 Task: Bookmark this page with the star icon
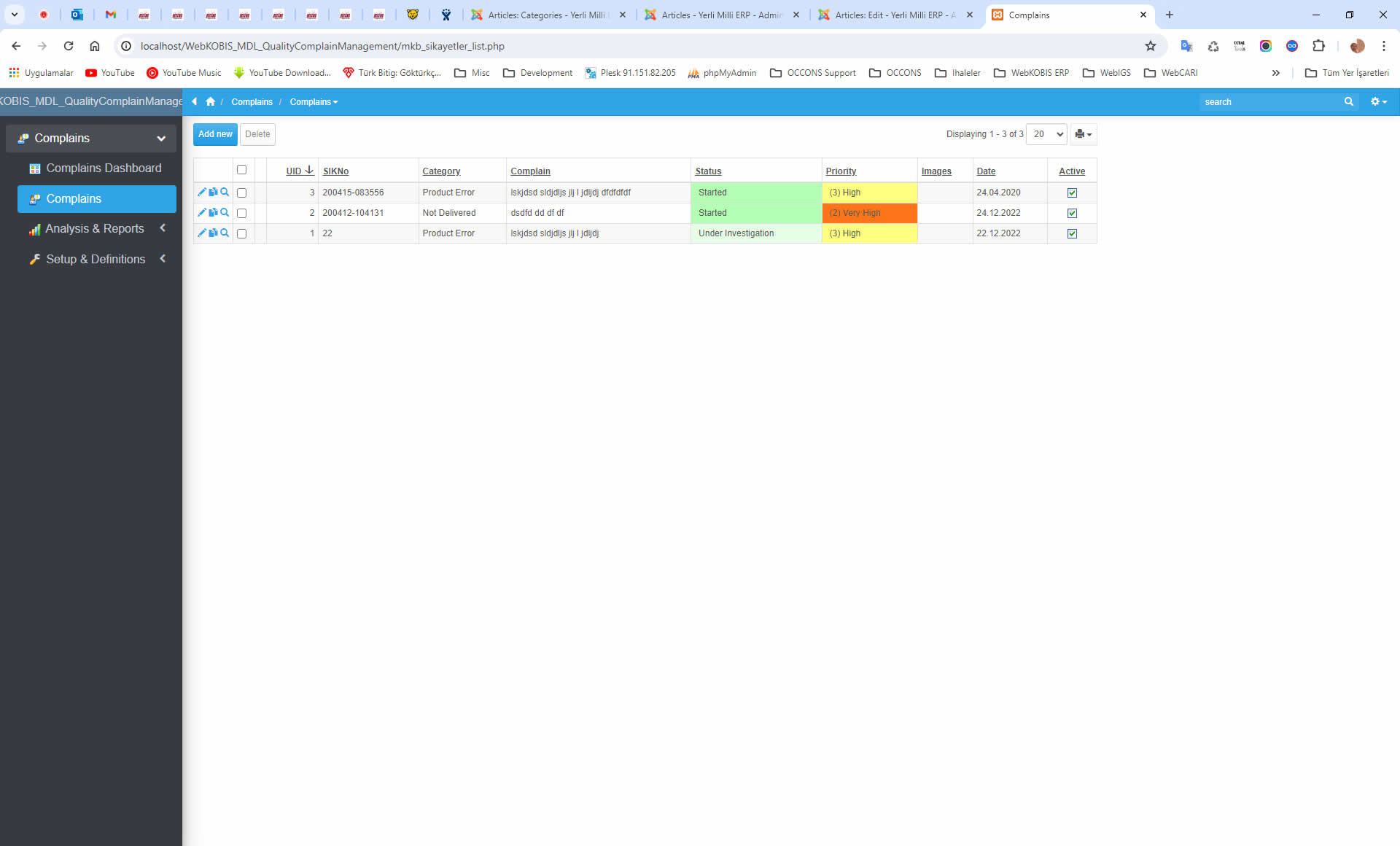coord(1151,46)
